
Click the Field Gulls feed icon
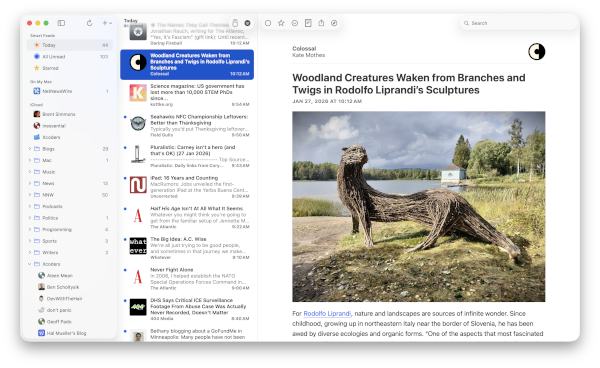point(138,124)
